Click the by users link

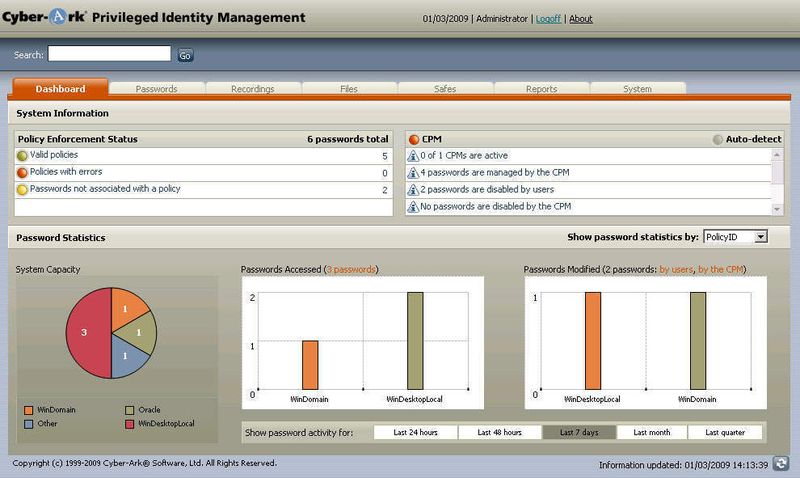coord(676,269)
